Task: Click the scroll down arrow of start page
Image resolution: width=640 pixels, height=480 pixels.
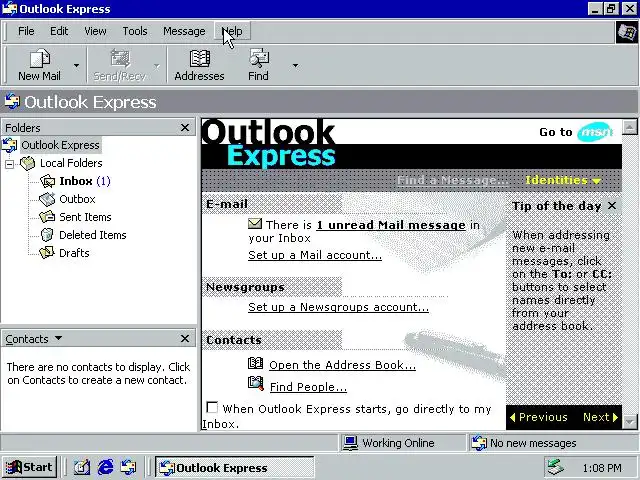Action: pos(630,421)
